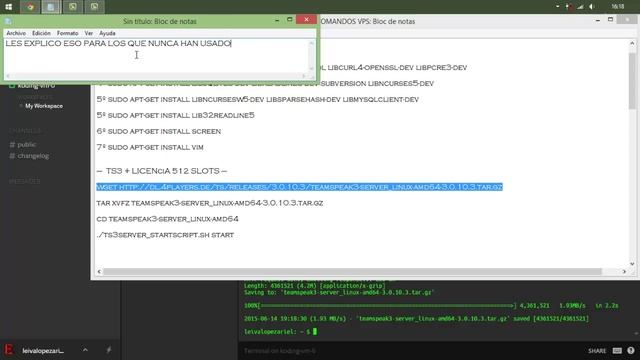Click the Terminal on koding-vm-0 label
Viewport: 640px width, 360px height.
coord(280,351)
